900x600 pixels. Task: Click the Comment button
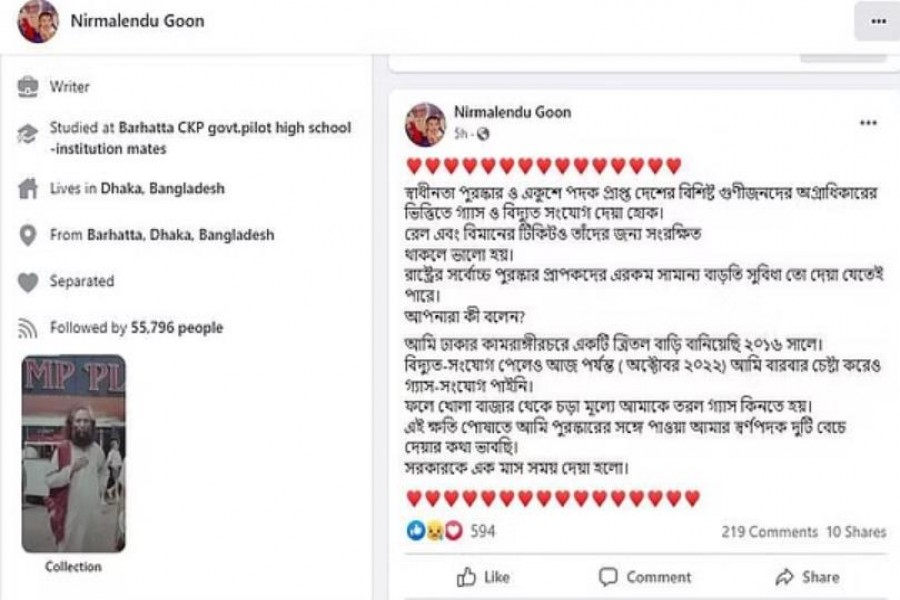(645, 577)
